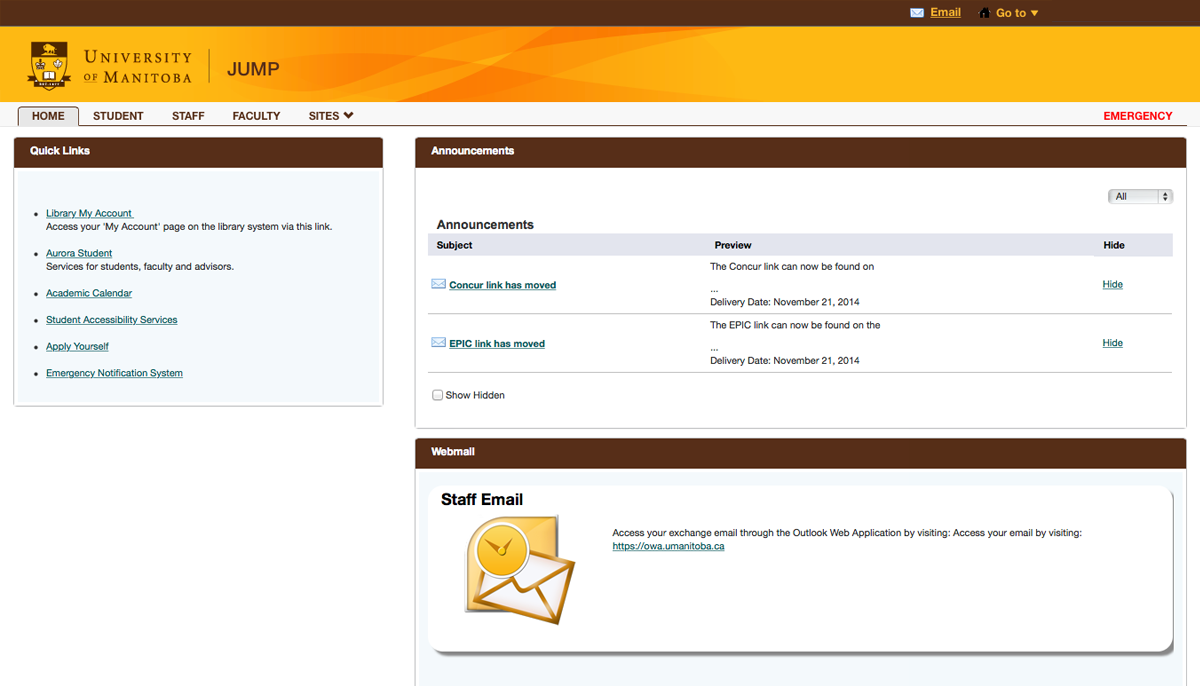The width and height of the screenshot is (1200, 686).
Task: Toggle the Show Hidden checkbox
Action: click(437, 395)
